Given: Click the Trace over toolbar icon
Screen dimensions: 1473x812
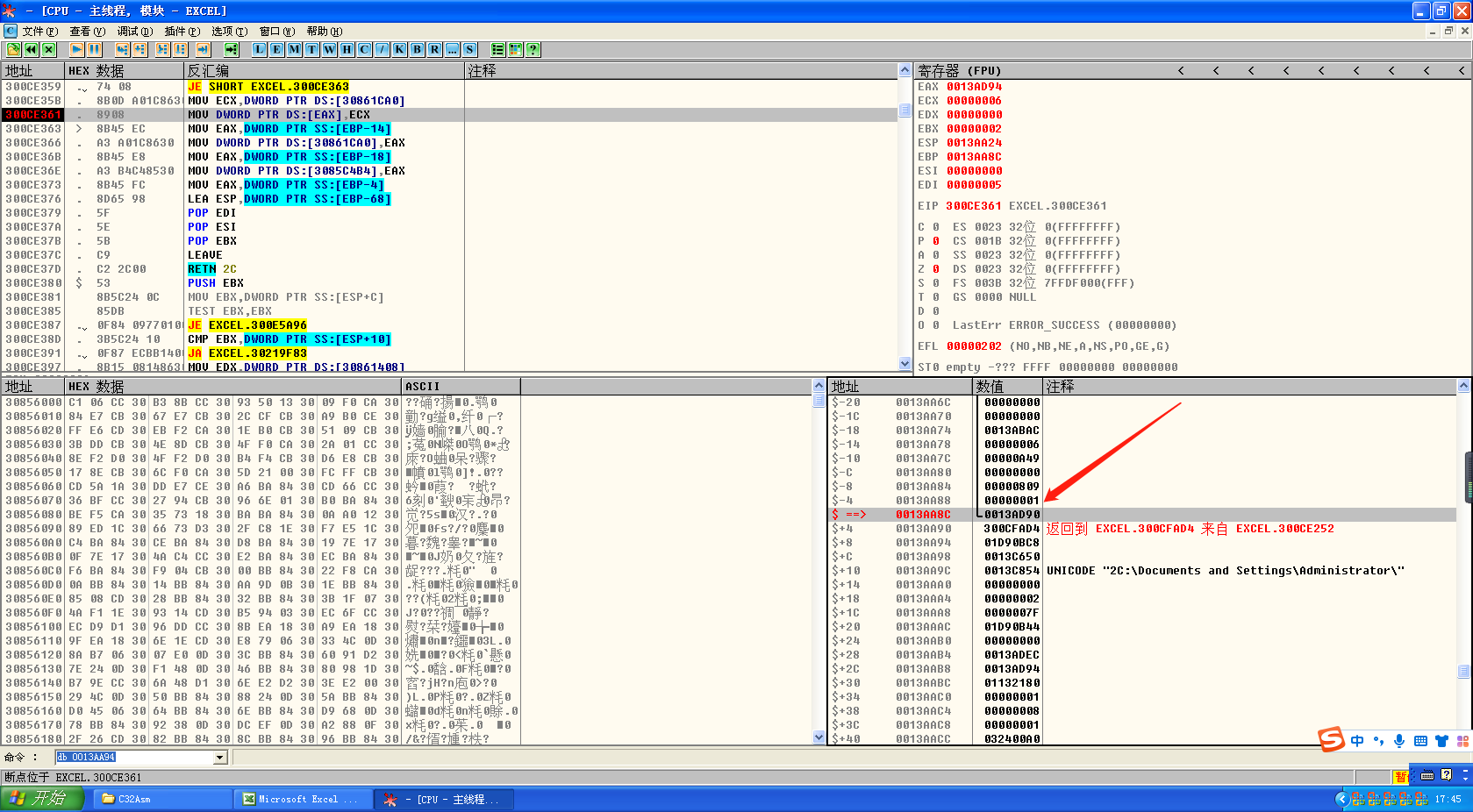Looking at the screenshot, I should point(181,50).
